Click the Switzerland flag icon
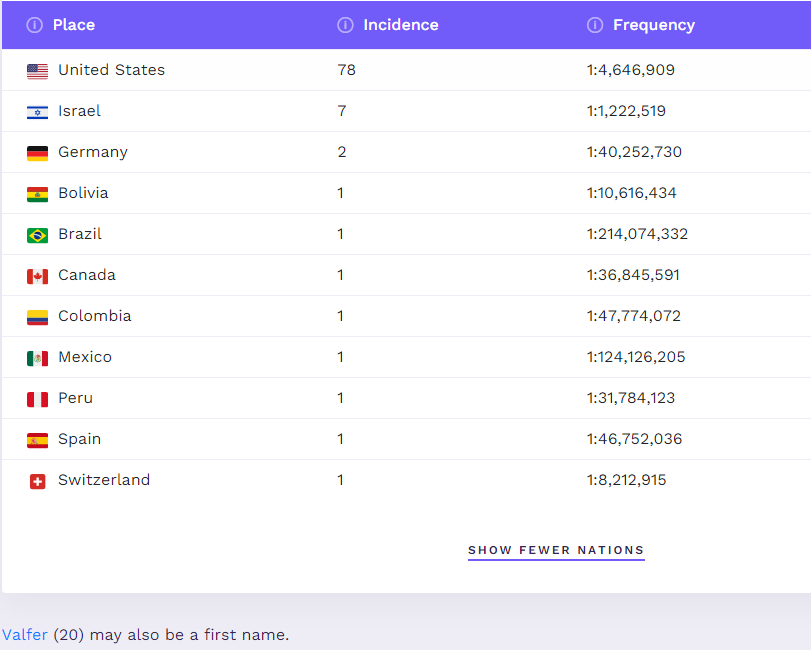Screen dimensions: 811x650 [37, 481]
